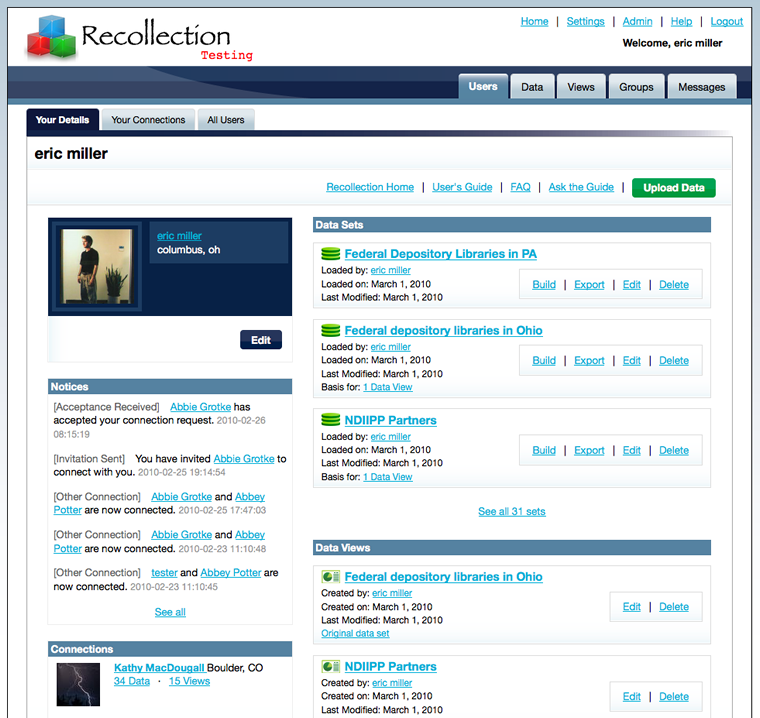Open the NDIIPP Partners dataset title

click(x=390, y=420)
